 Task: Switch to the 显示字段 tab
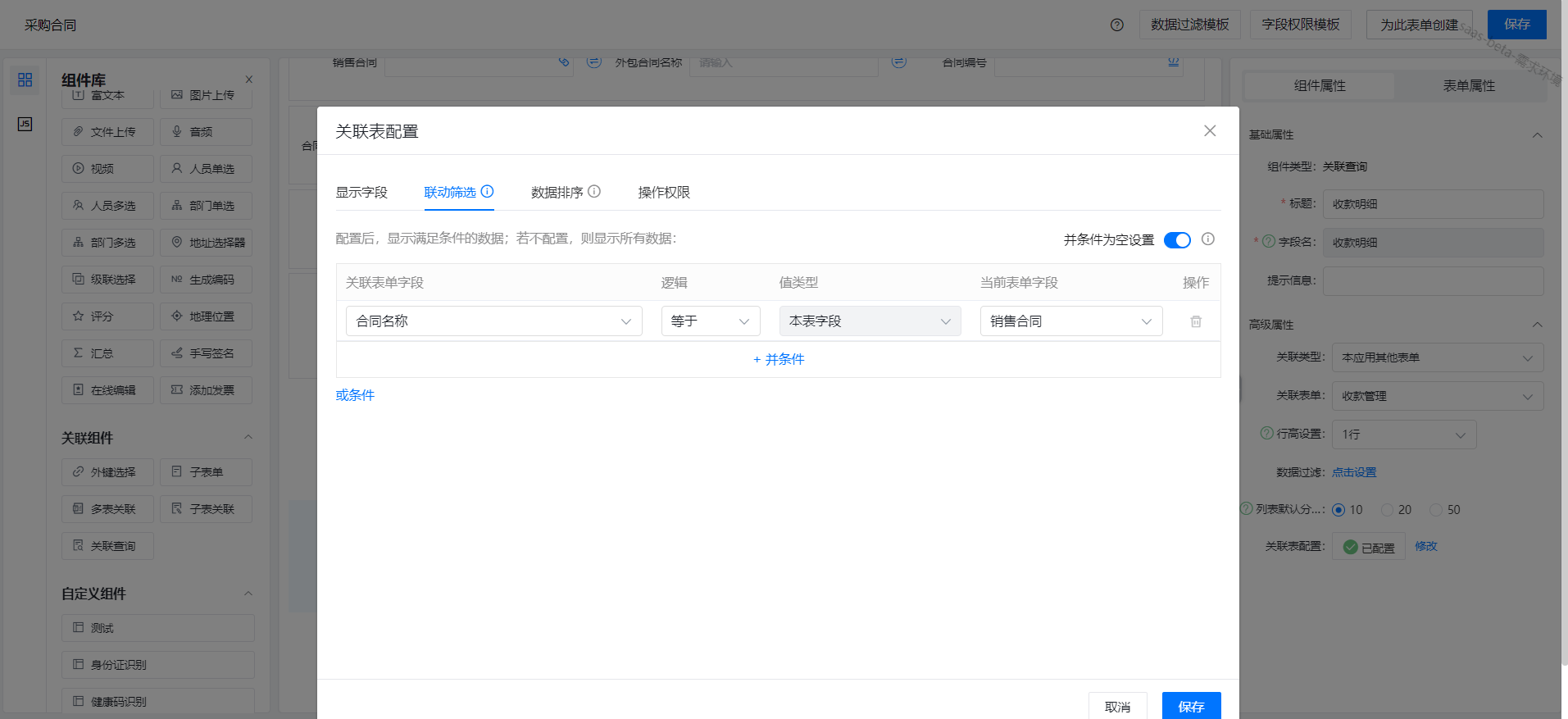tap(361, 192)
